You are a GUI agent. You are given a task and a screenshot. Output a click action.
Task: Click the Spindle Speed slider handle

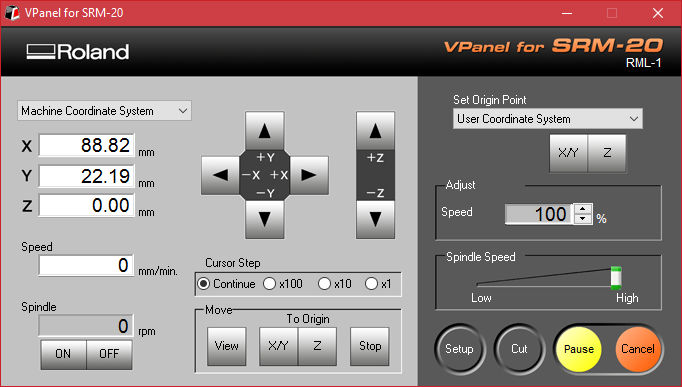pos(616,278)
